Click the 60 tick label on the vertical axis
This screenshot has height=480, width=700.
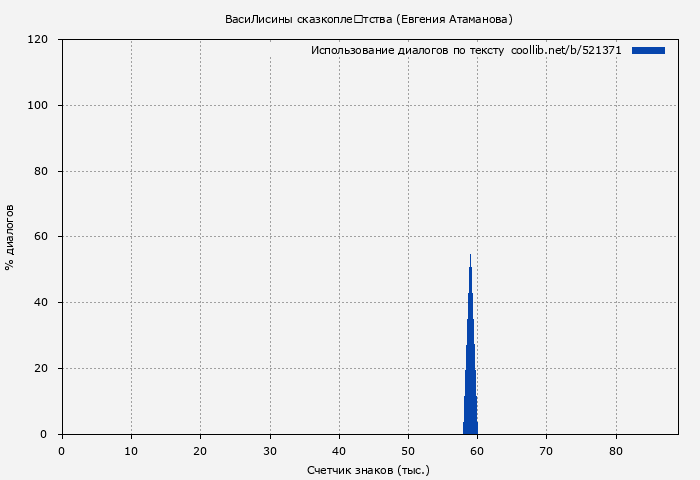click(x=43, y=237)
